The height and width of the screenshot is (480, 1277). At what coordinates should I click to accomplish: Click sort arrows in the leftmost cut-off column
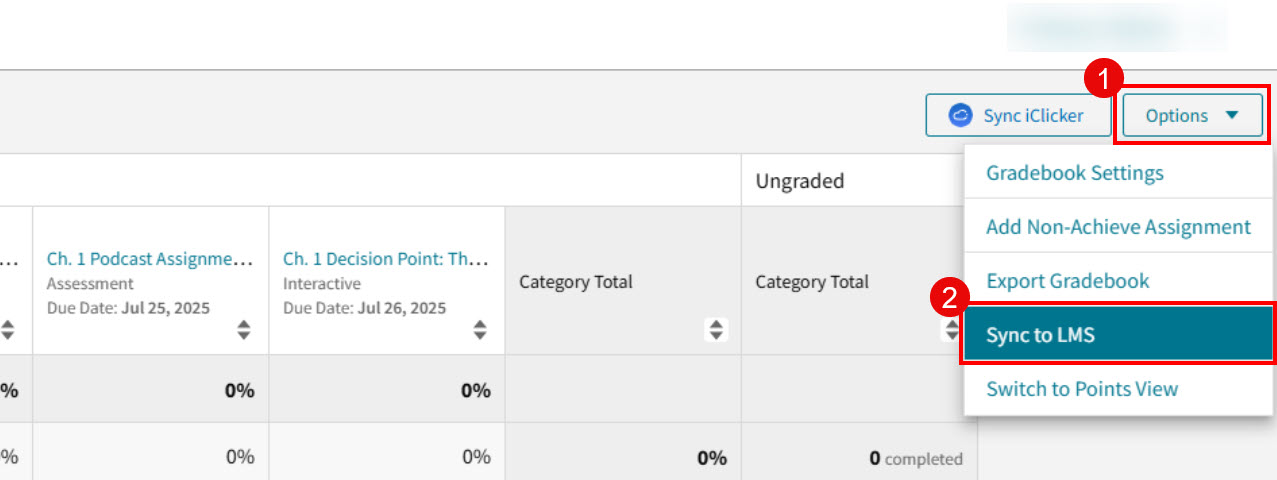pos(8,329)
